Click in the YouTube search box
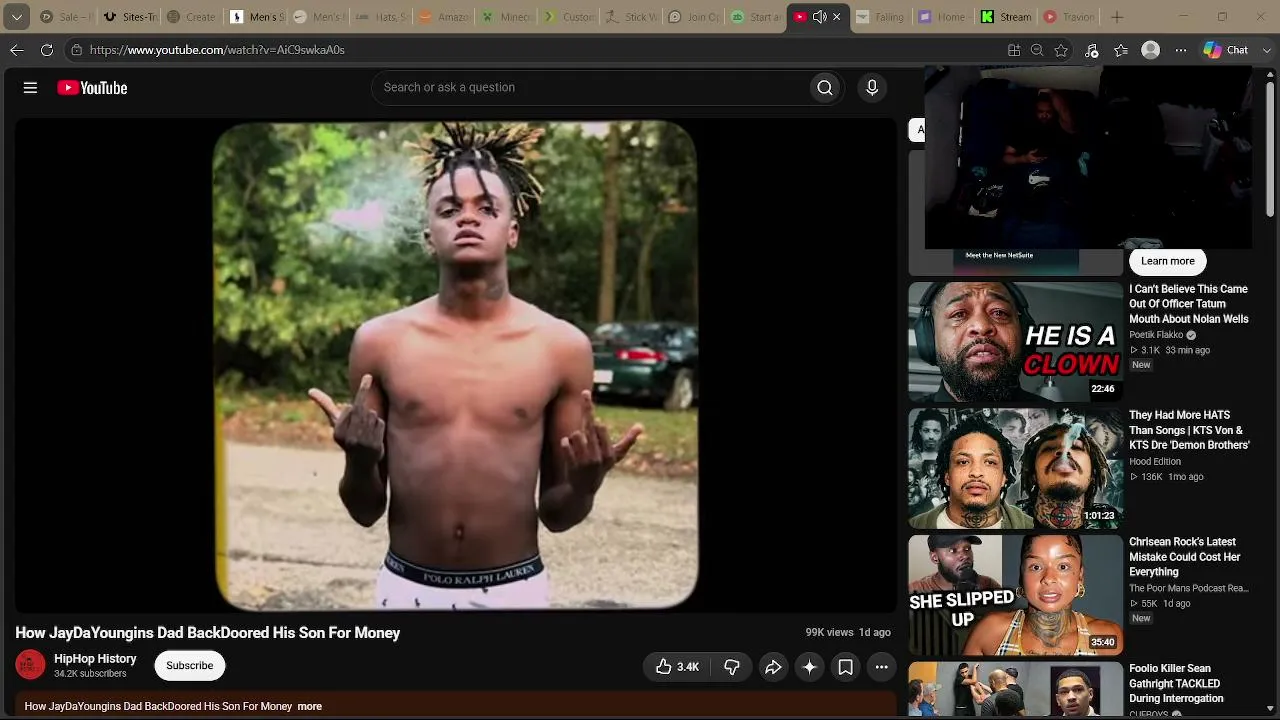The image size is (1280, 720). pos(590,88)
